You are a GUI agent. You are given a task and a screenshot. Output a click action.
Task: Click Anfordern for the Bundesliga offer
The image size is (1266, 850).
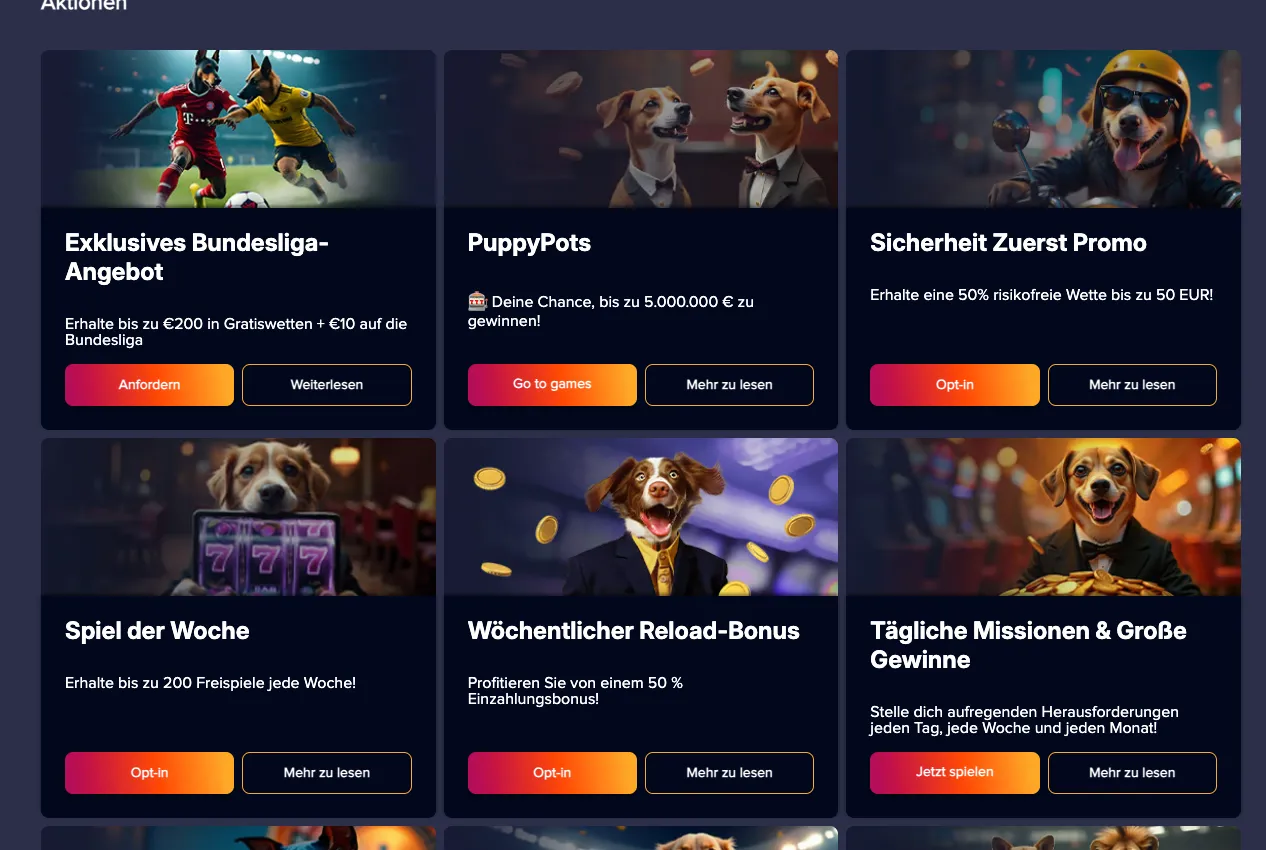pos(149,385)
